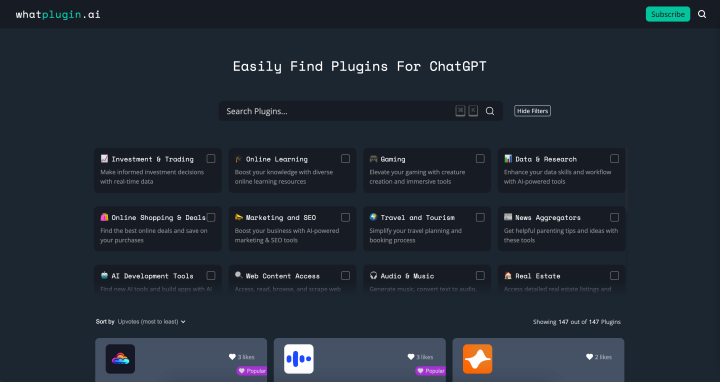Click the 'Travel and Tourism' category title

[418, 218]
